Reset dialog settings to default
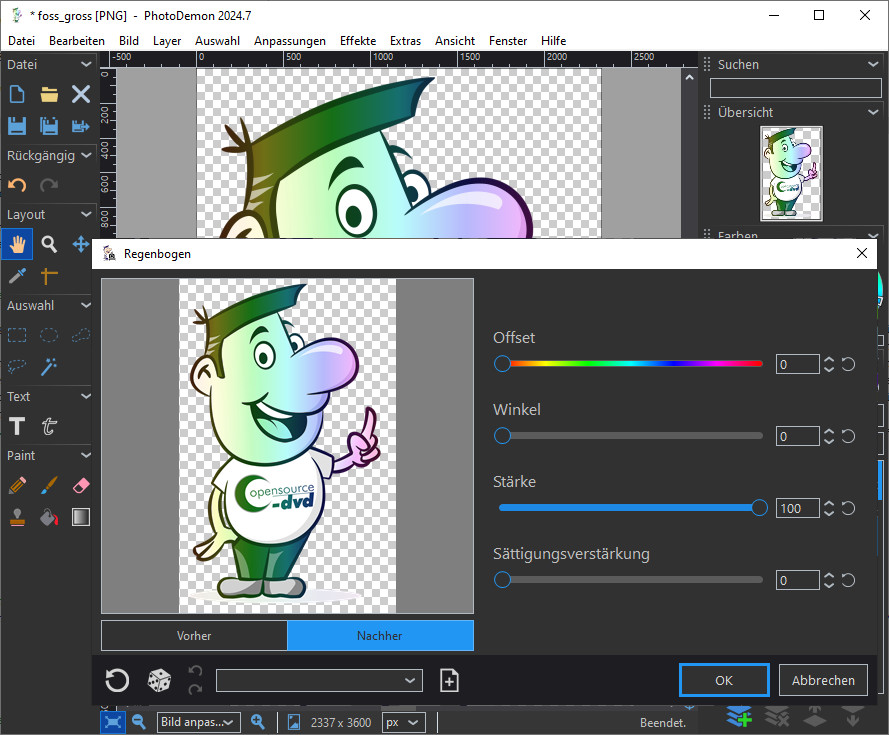This screenshot has height=735, width=889. [x=117, y=681]
